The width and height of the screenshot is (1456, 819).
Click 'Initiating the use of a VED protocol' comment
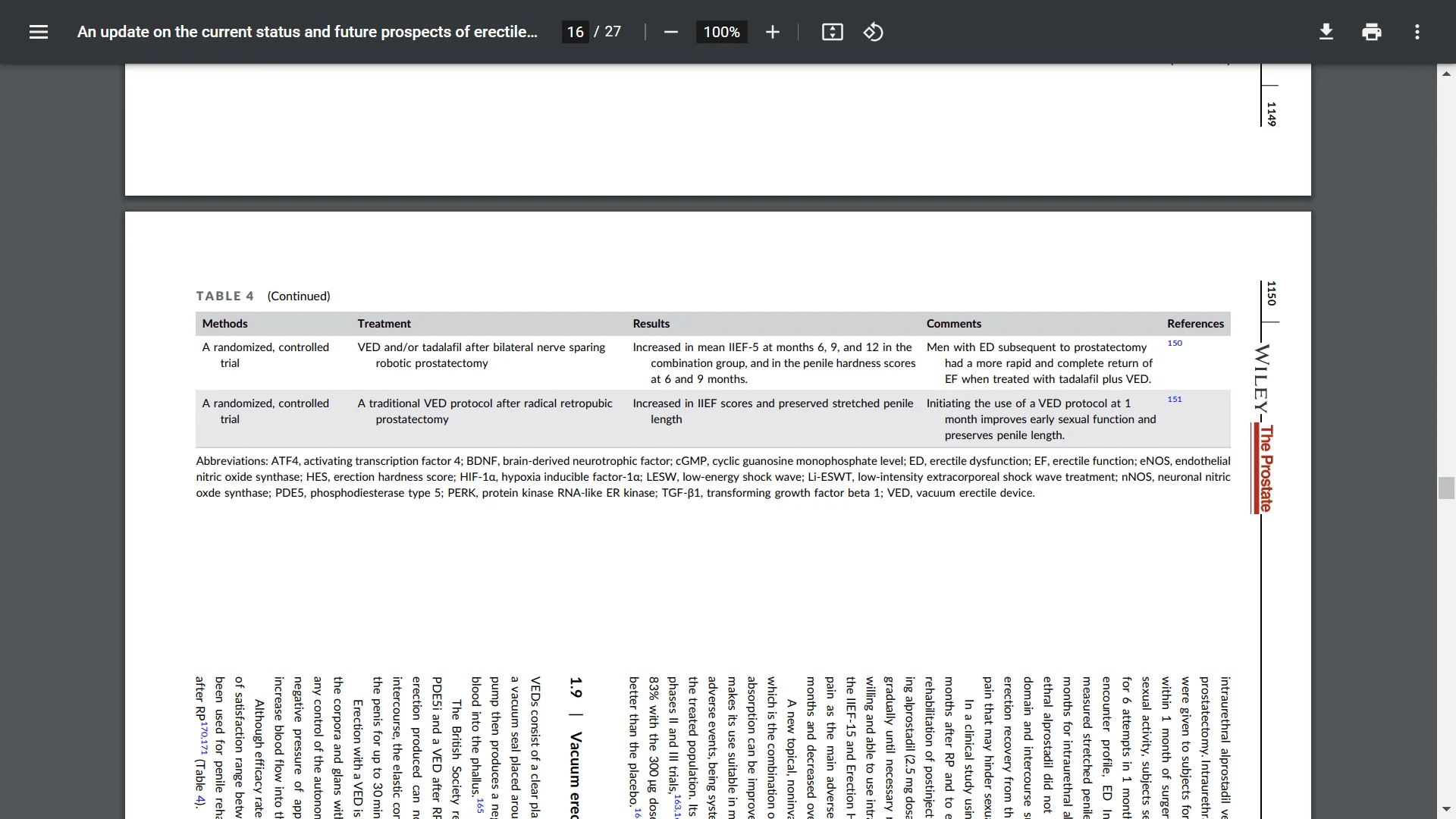click(1041, 419)
